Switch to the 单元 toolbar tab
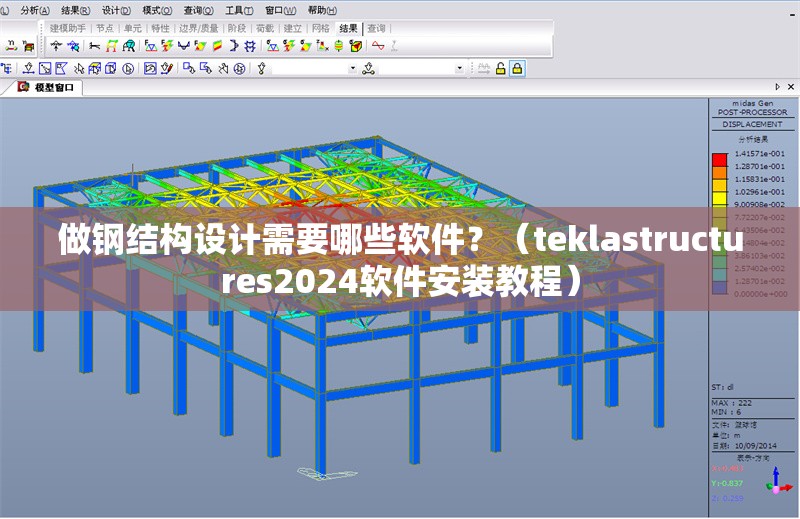Screen dimensions: 800x519 [x=133, y=29]
